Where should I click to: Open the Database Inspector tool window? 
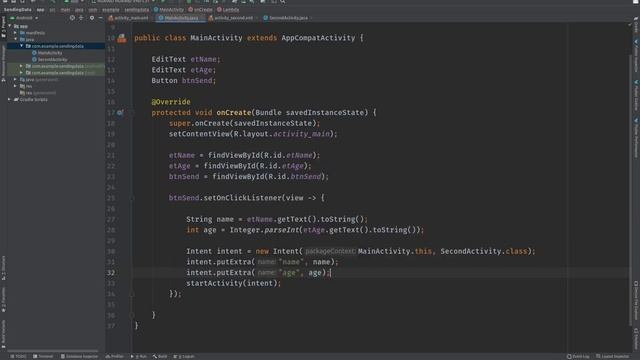pos(79,356)
